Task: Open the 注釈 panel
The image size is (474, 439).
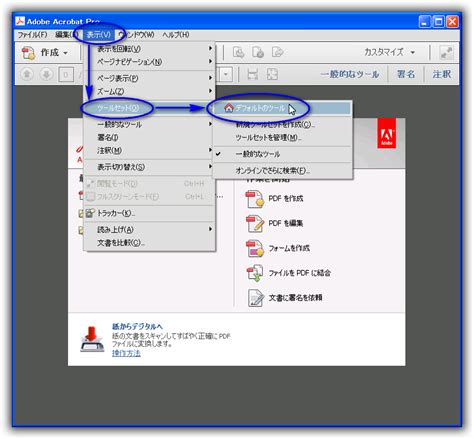Action: click(442, 74)
